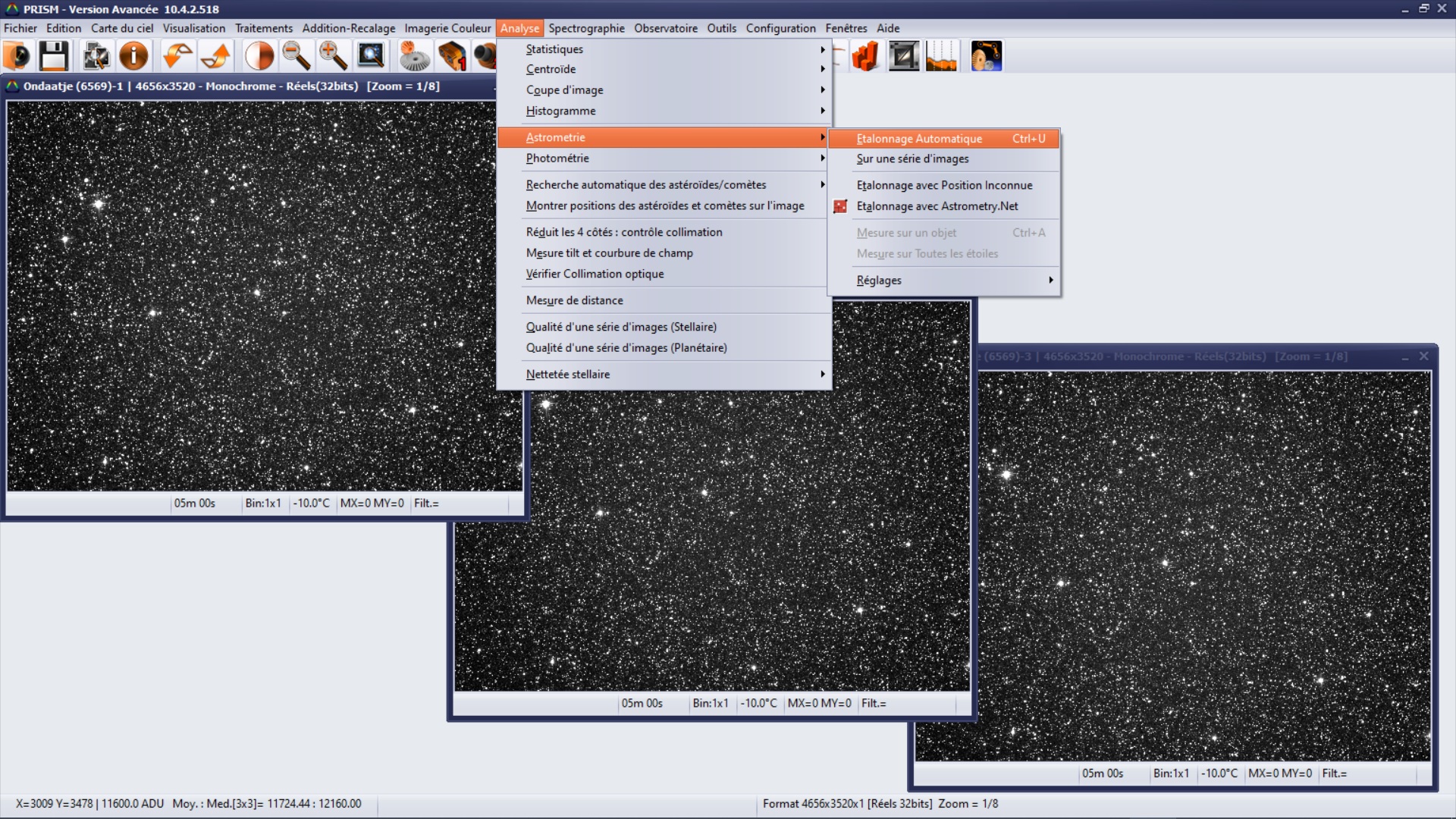The width and height of the screenshot is (1456, 819).
Task: Click the orange information icon
Action: pyautogui.click(x=133, y=56)
